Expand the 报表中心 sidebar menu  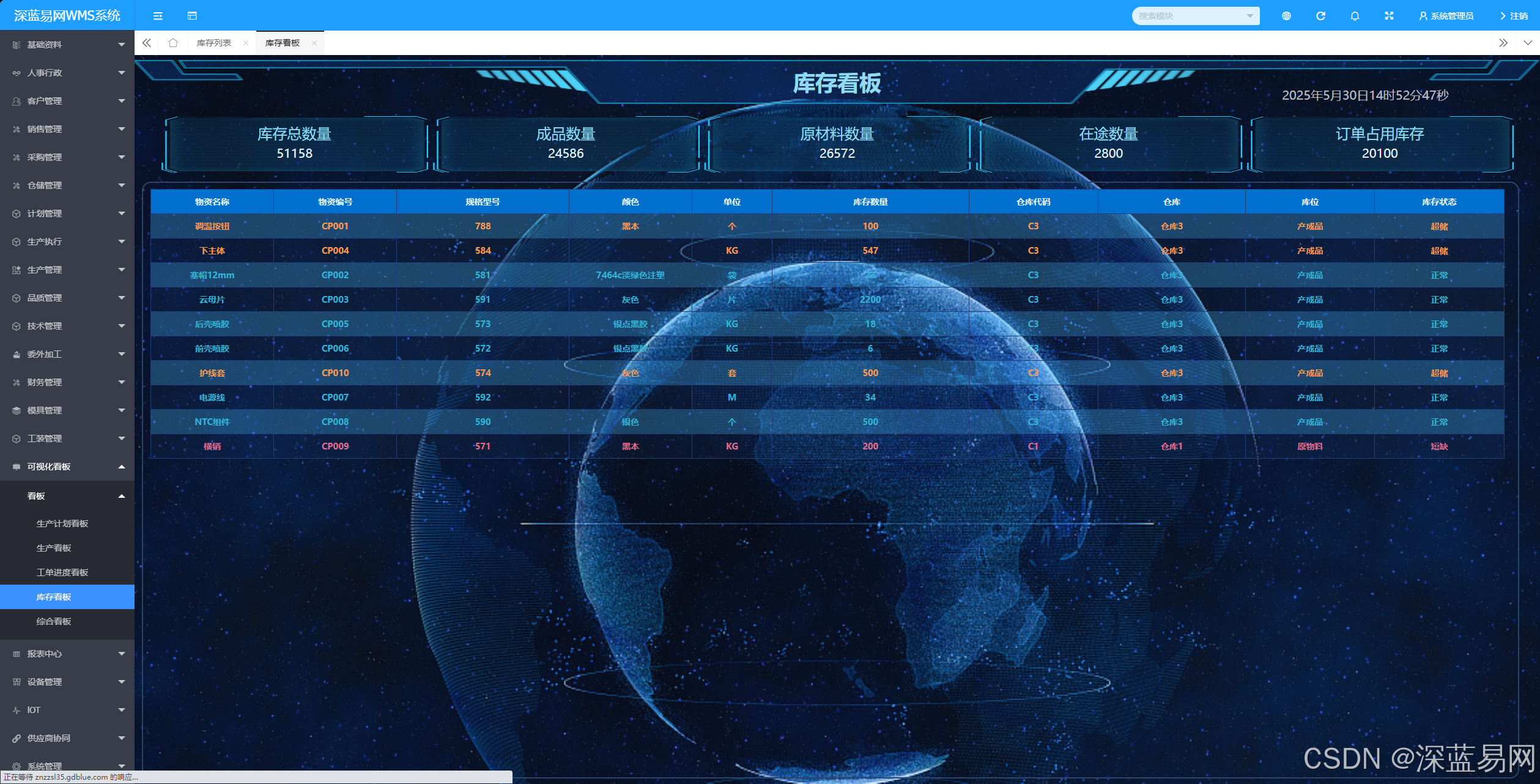coord(67,654)
